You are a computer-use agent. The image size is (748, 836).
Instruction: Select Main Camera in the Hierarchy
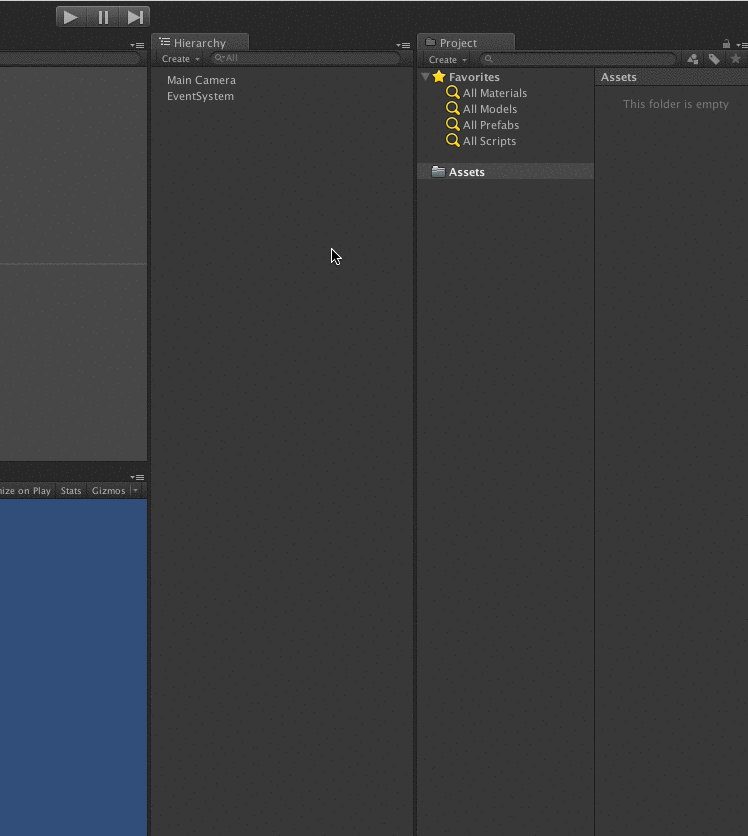coord(201,80)
